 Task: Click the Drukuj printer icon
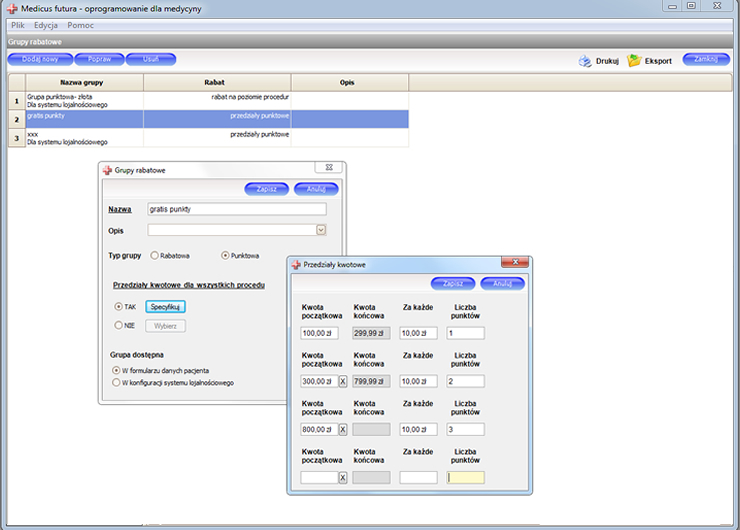(x=585, y=61)
